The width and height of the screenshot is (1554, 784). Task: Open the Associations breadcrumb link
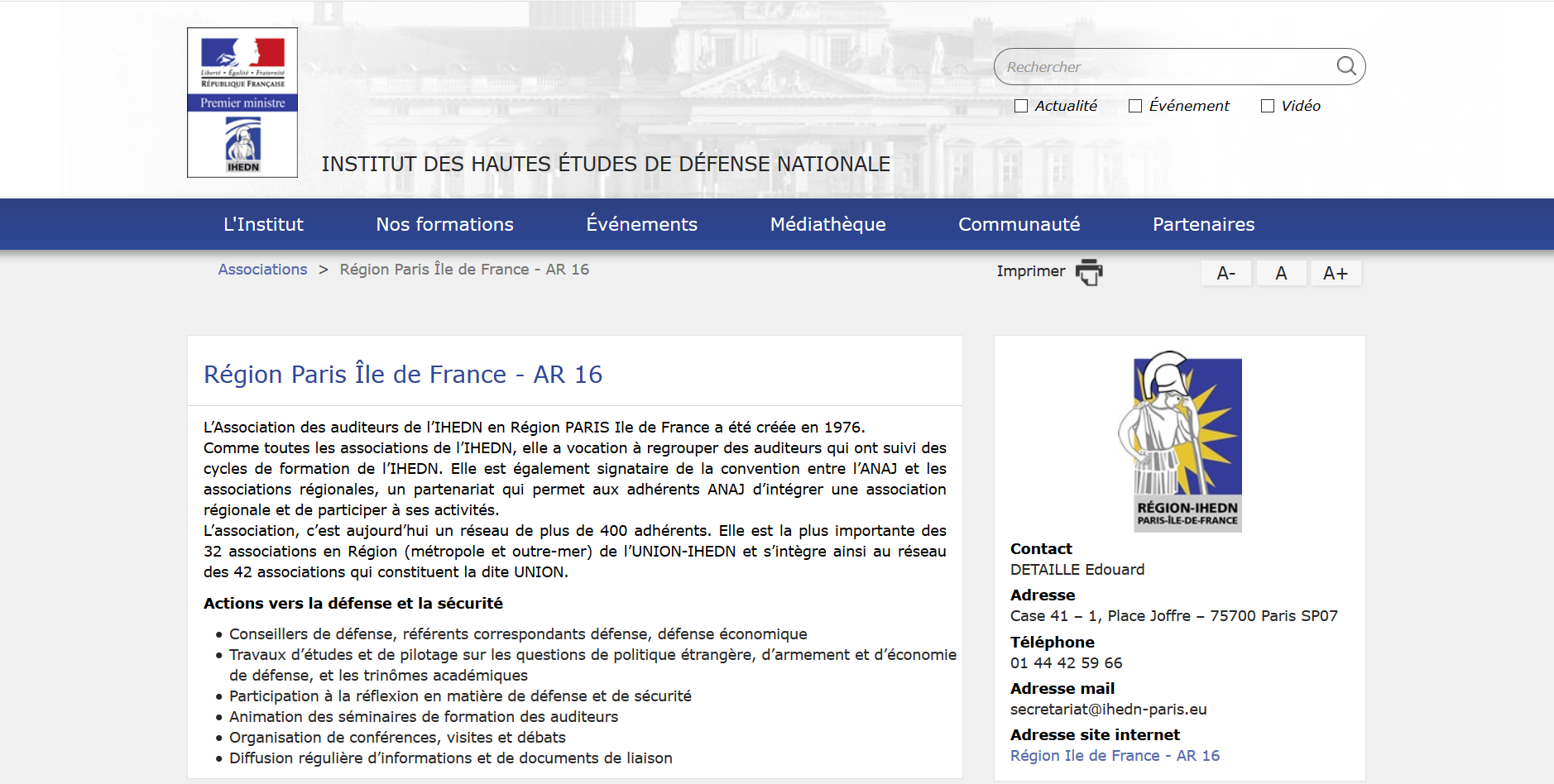(x=262, y=269)
